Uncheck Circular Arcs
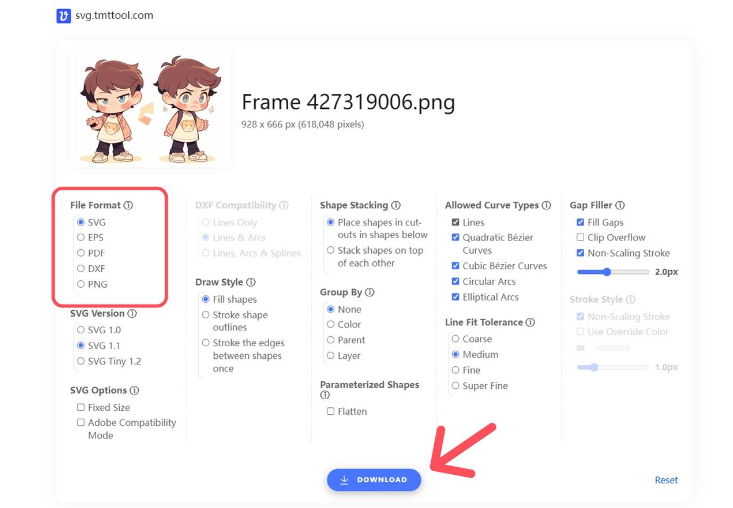This screenshot has width=733, height=508. click(455, 281)
